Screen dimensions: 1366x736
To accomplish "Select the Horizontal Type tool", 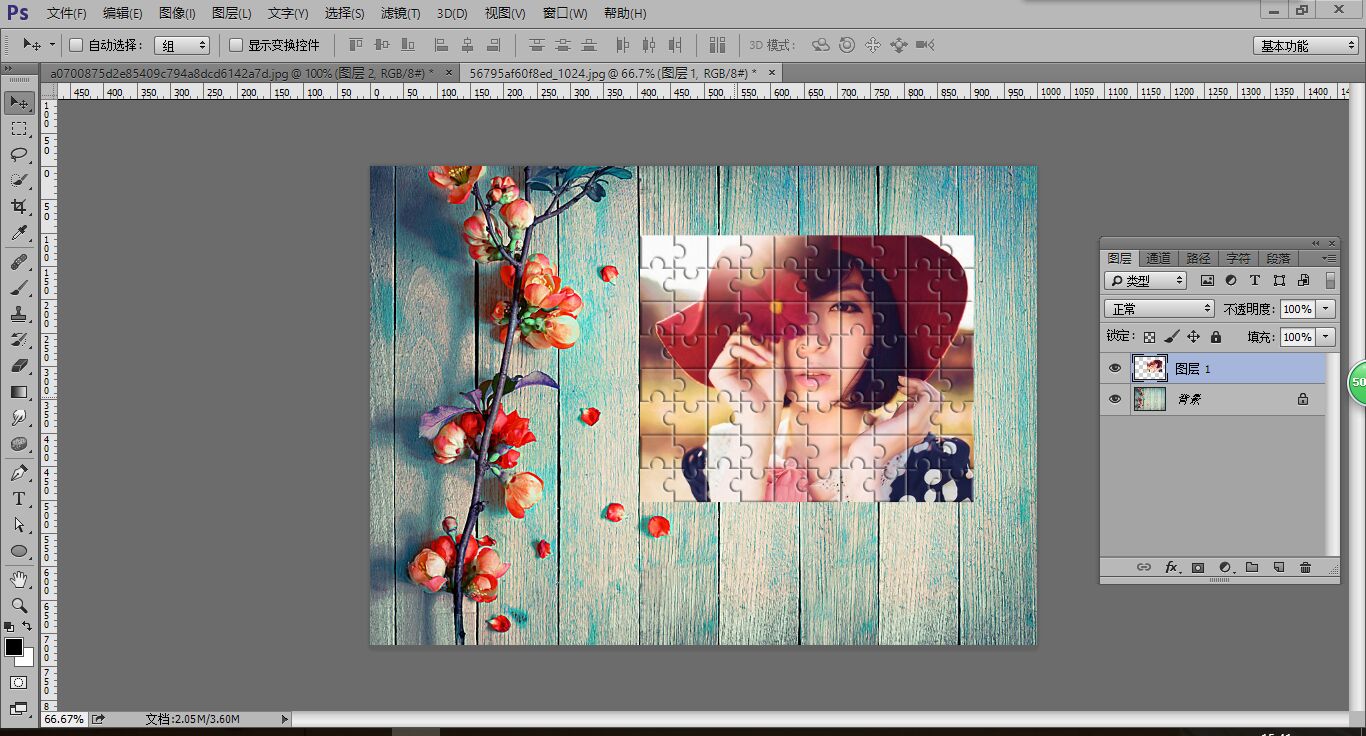I will (x=19, y=498).
